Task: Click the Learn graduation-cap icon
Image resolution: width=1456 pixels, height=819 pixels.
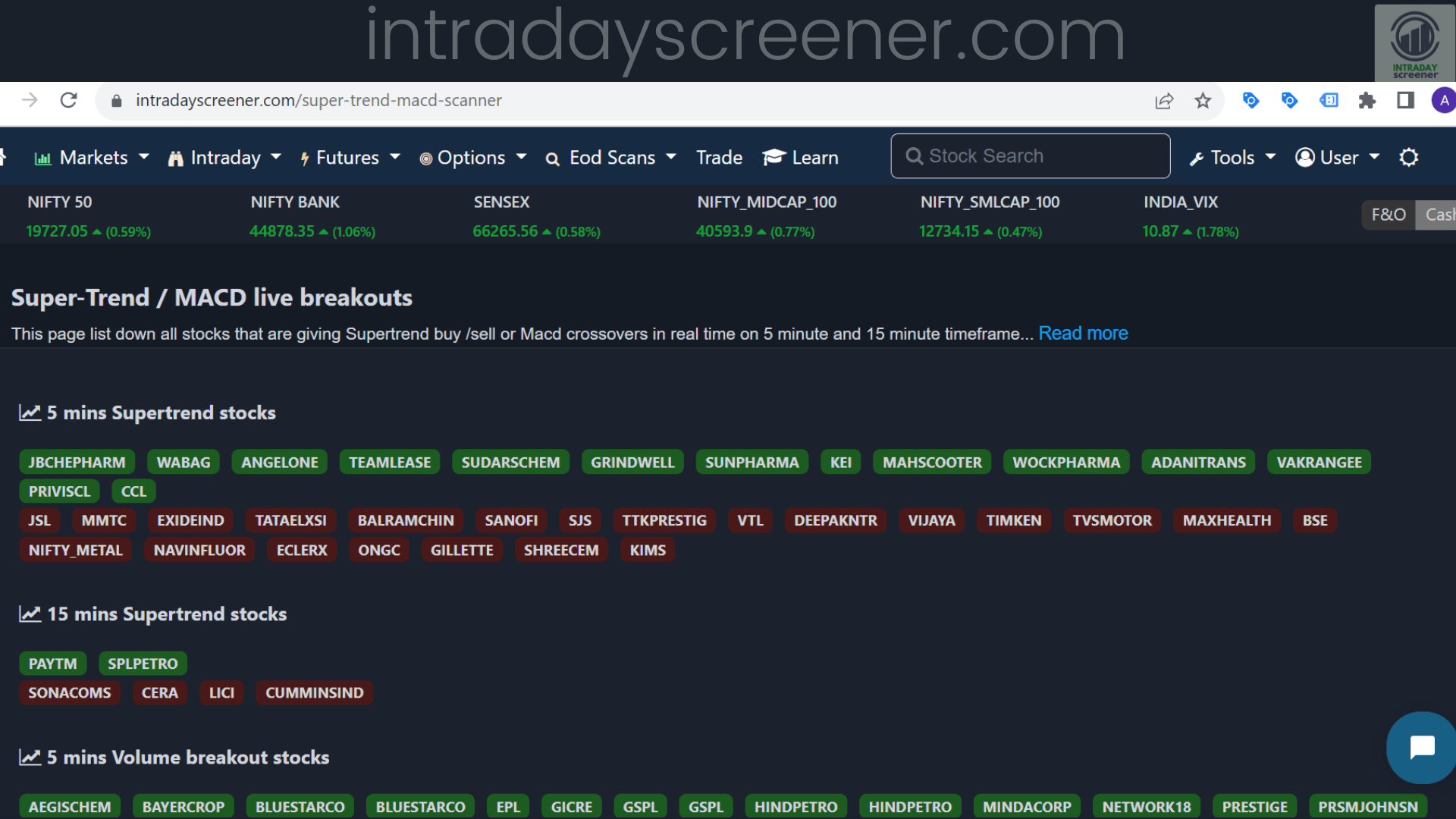Action: 773,157
